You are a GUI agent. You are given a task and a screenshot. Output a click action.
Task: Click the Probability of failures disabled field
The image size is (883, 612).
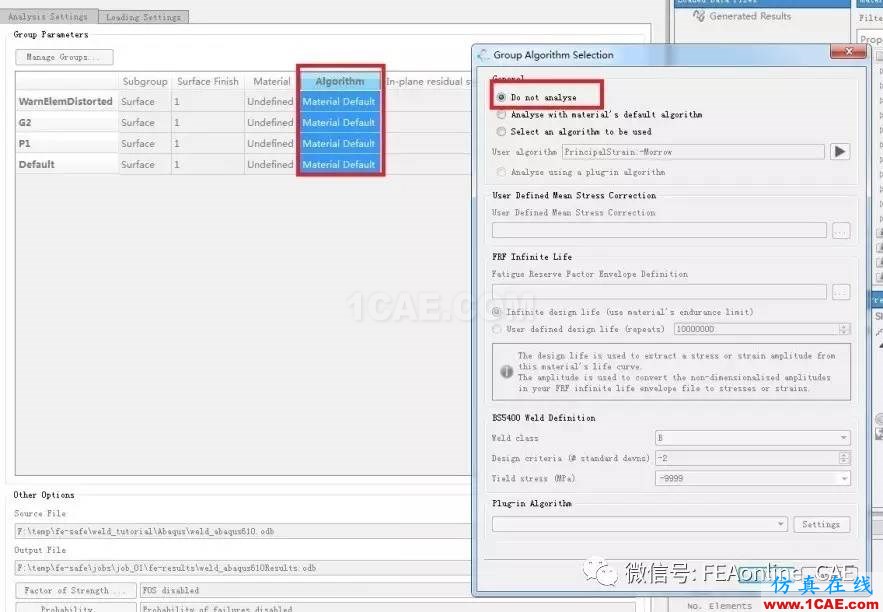(387, 608)
